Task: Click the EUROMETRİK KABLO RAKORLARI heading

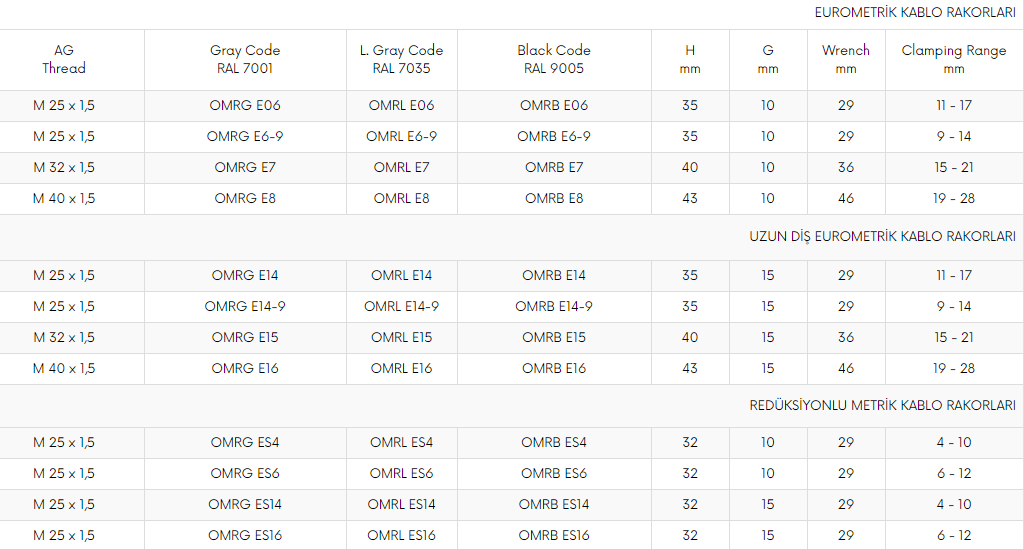Action: (x=915, y=12)
